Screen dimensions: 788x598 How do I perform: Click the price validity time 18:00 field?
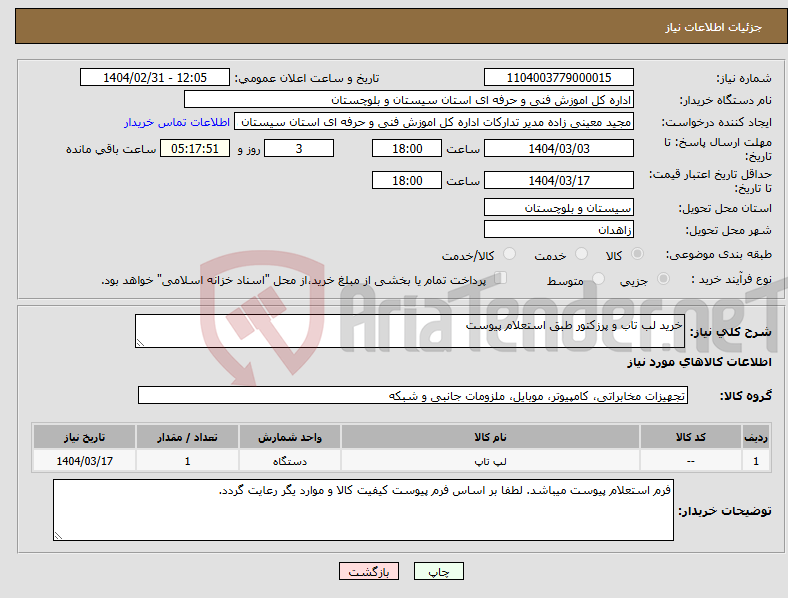(407, 180)
